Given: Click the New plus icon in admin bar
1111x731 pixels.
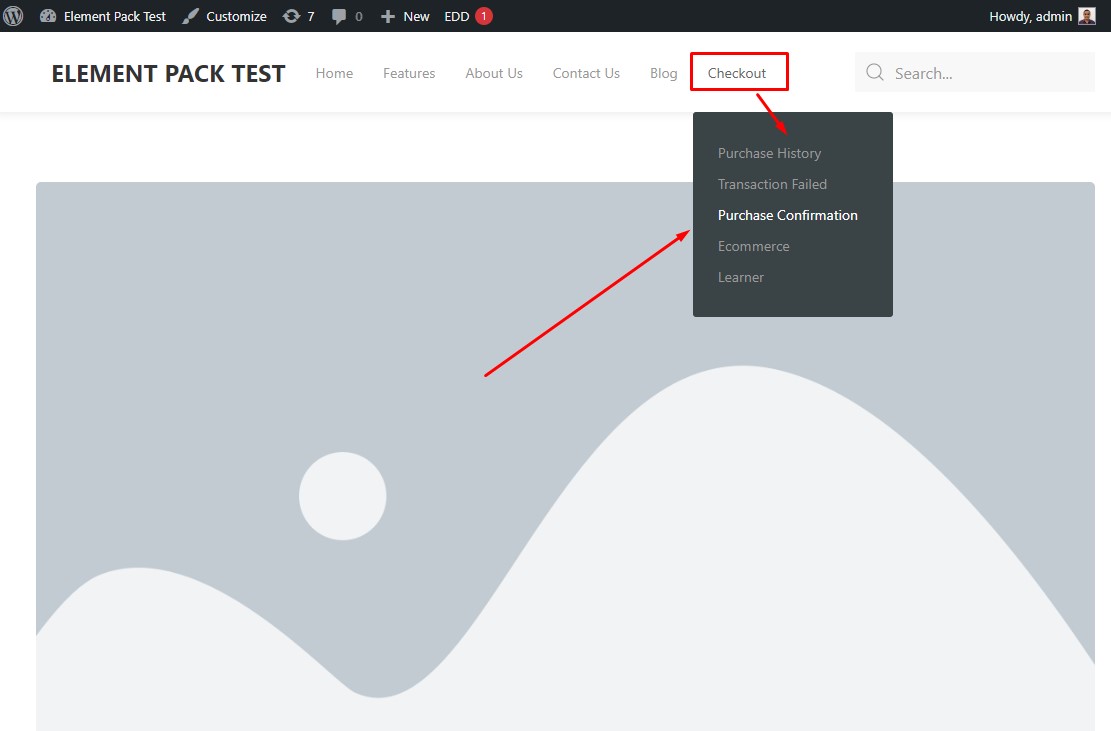Looking at the screenshot, I should [x=389, y=15].
